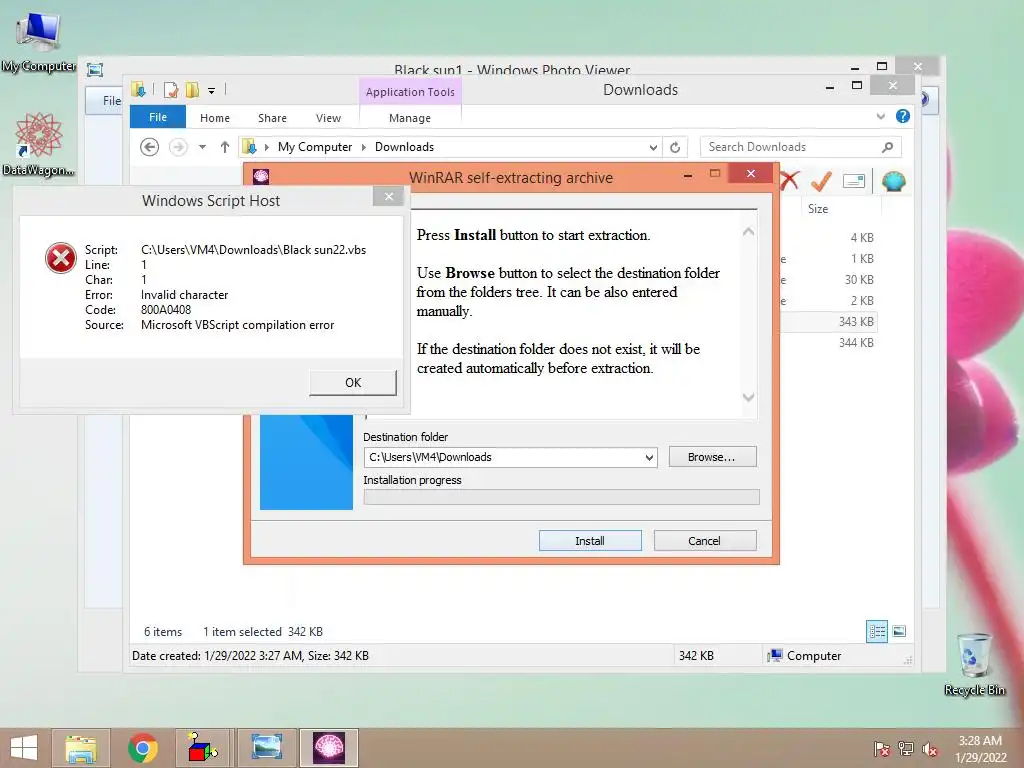Open the colored blocks taskbar app
Image resolution: width=1024 pixels, height=768 pixels.
pyautogui.click(x=203, y=748)
